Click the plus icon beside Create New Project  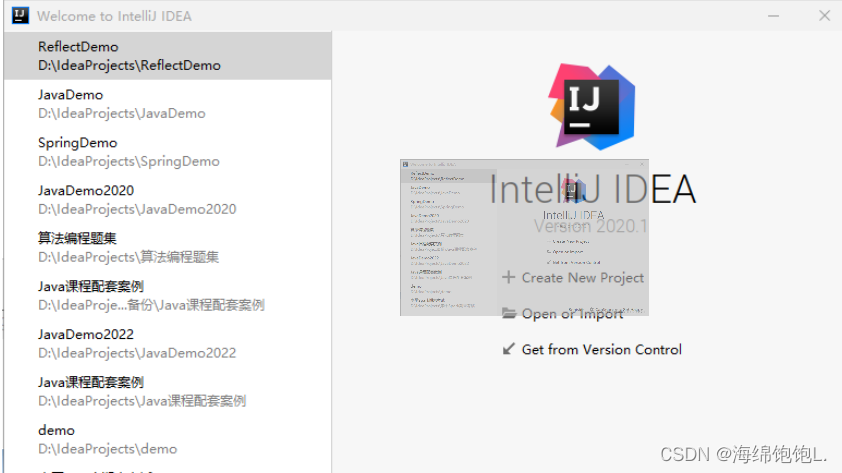tap(509, 277)
